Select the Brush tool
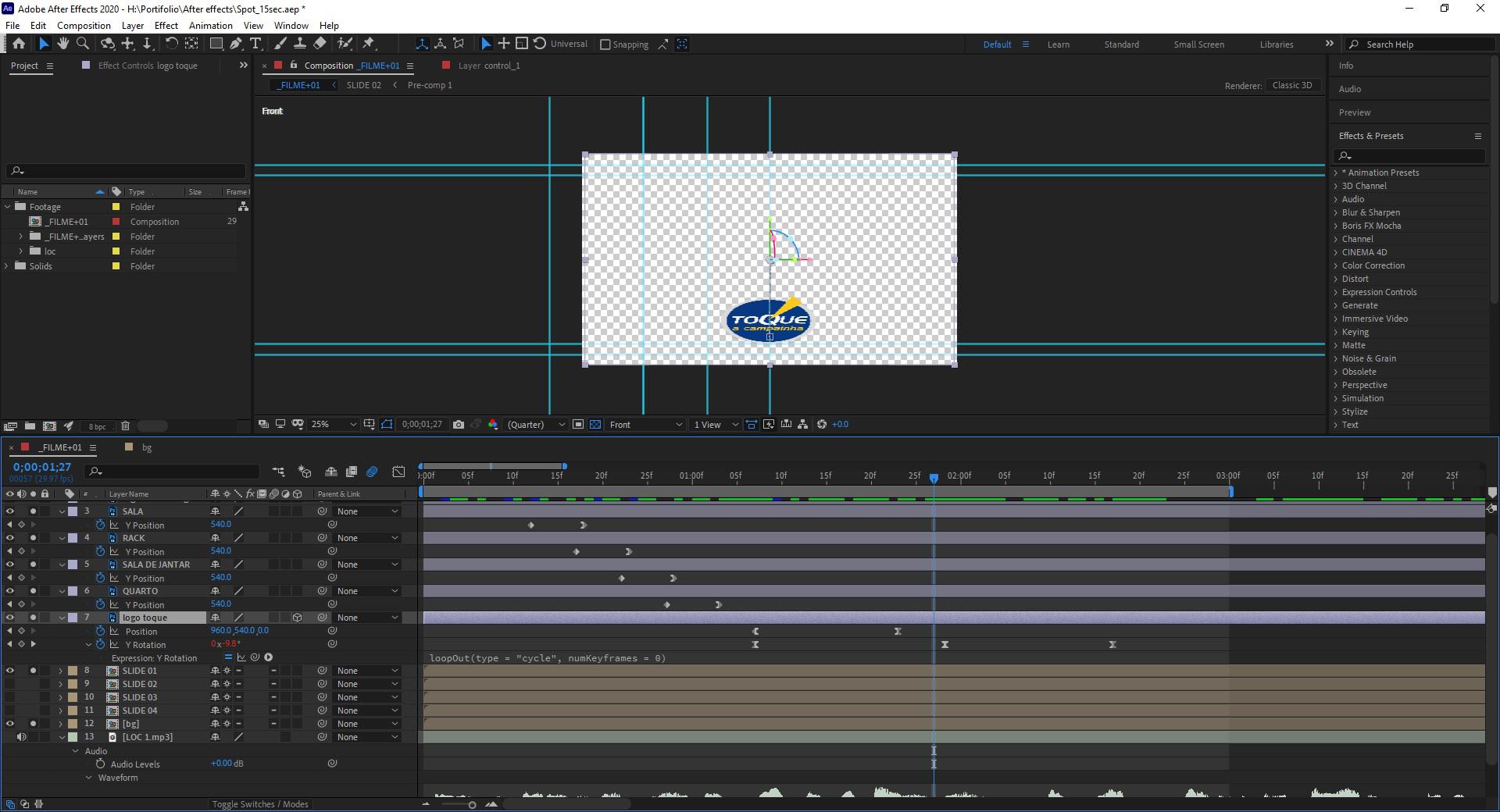 [280, 44]
